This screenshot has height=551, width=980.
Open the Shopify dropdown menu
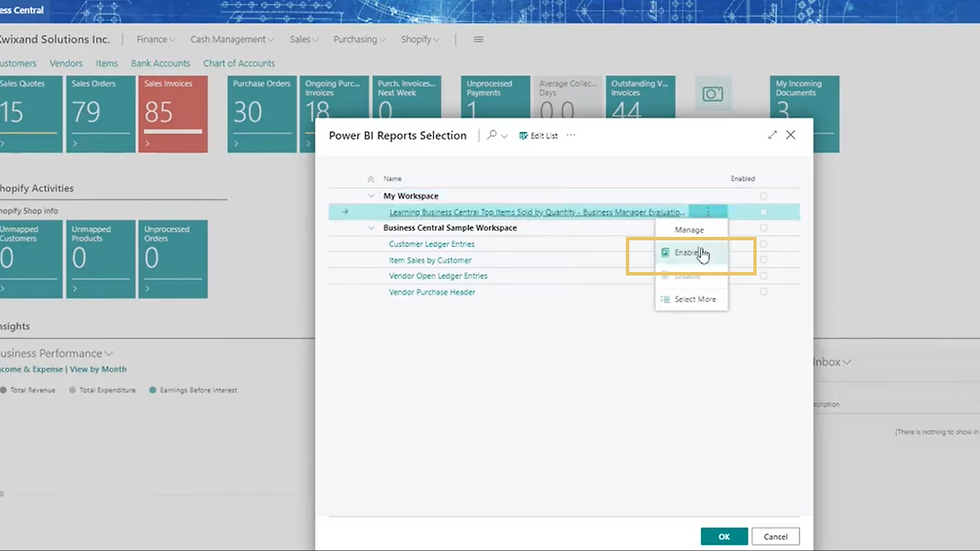click(x=420, y=39)
